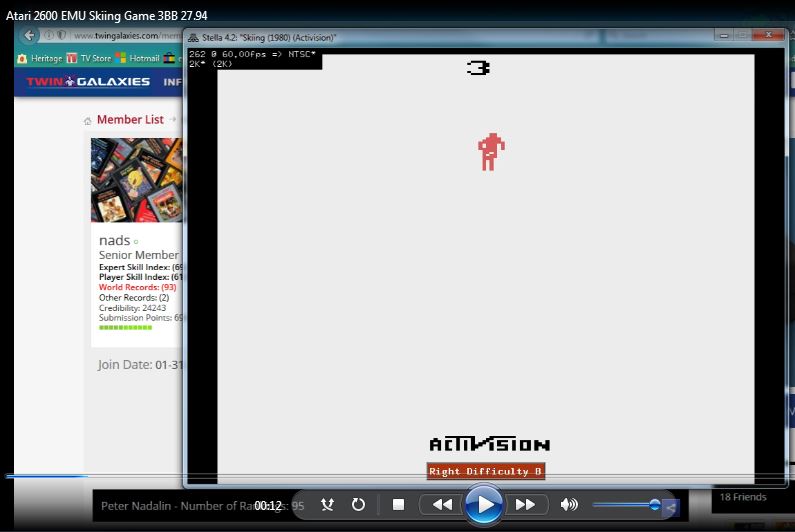Click the 'Player Skill Index' line

tap(141, 277)
